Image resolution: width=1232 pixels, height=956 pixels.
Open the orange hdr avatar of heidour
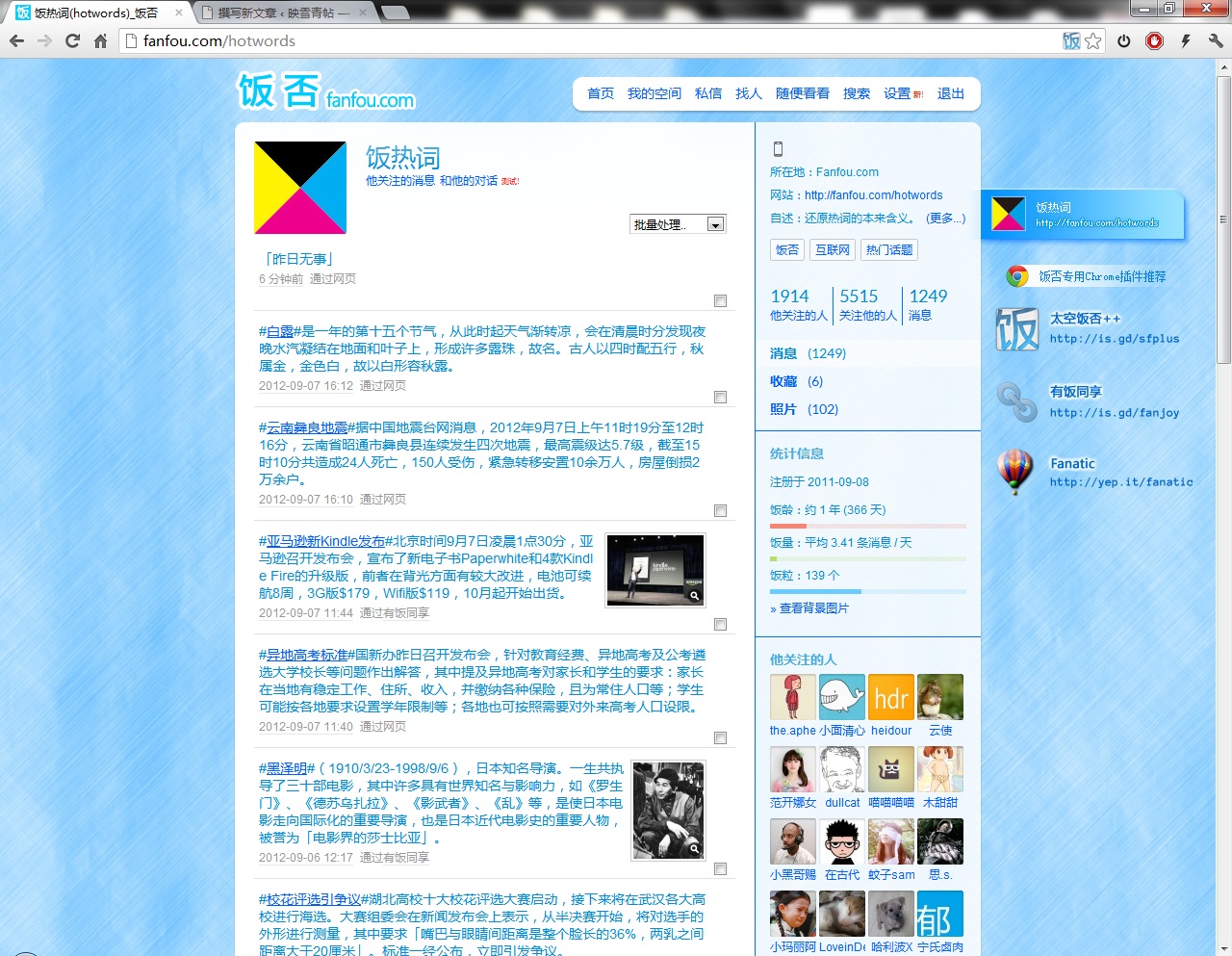click(x=891, y=697)
